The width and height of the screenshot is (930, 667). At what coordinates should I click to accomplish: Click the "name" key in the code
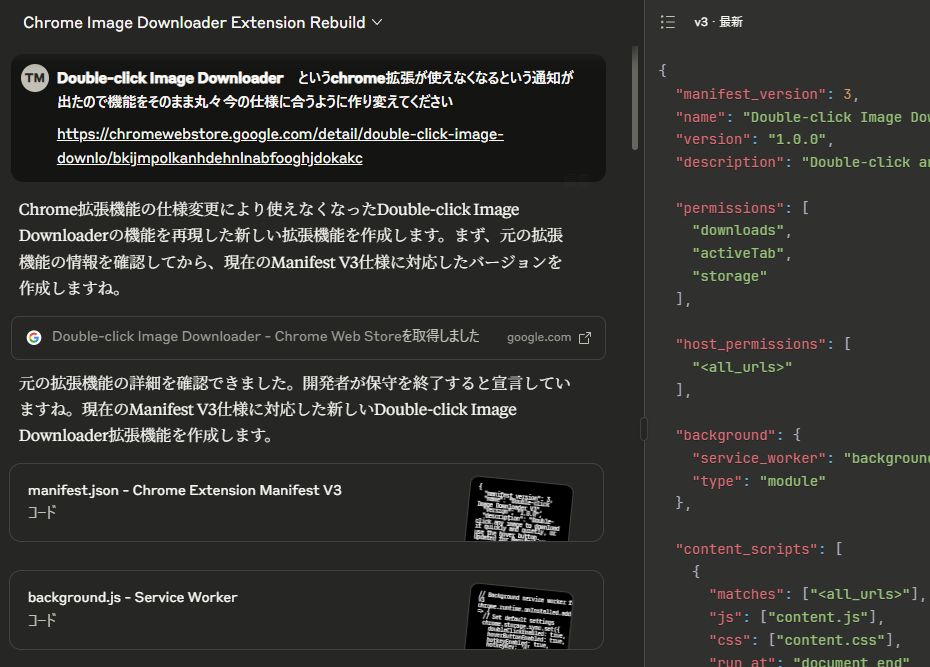pos(700,117)
